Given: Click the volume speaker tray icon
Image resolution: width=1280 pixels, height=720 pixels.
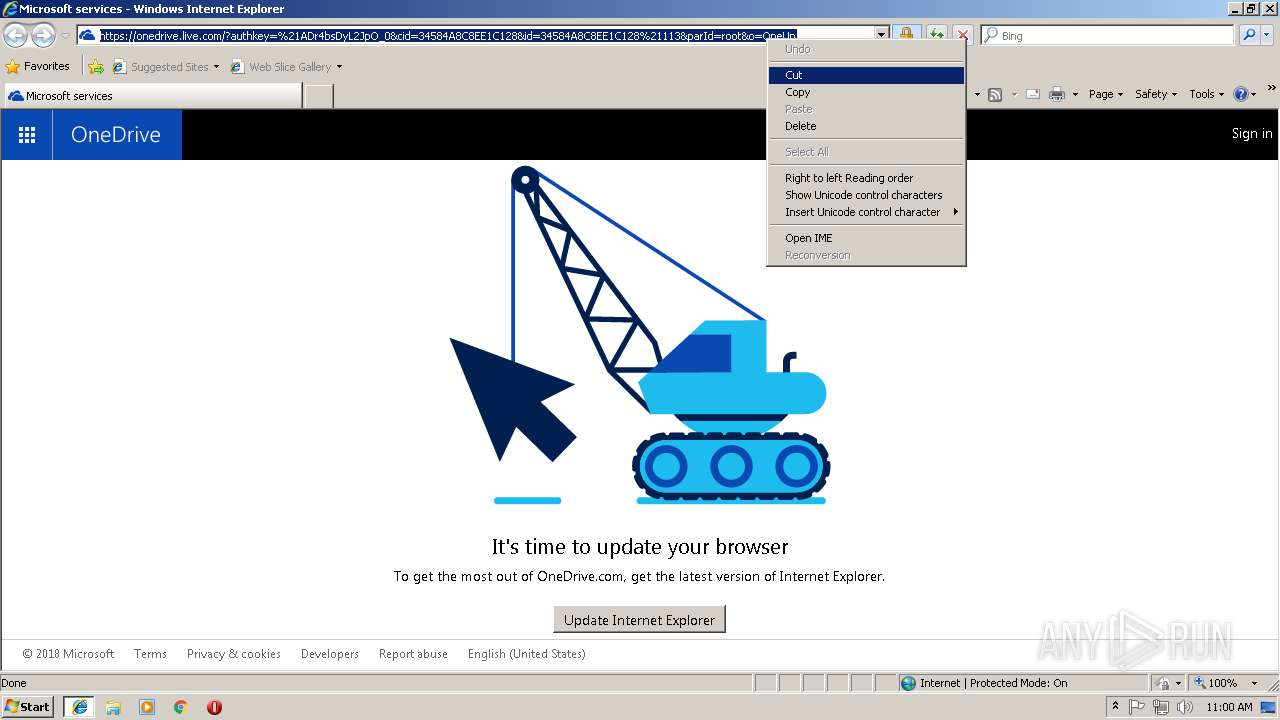Looking at the screenshot, I should coord(1185,707).
